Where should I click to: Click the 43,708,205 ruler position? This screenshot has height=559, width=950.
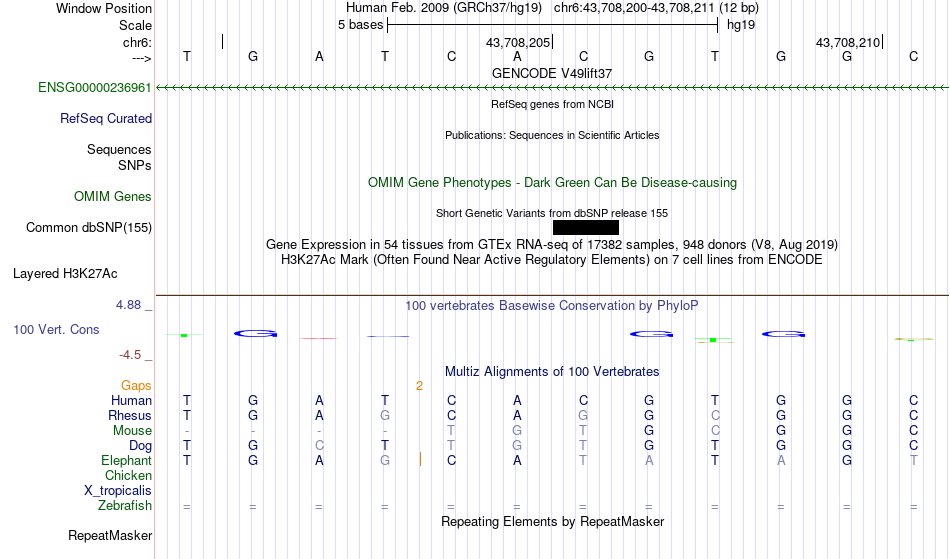pos(518,42)
